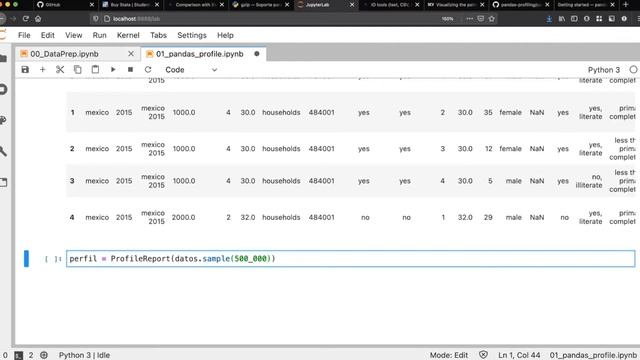Cut the selected cell with scissors icon
This screenshot has width=640, height=360.
tap(60, 70)
